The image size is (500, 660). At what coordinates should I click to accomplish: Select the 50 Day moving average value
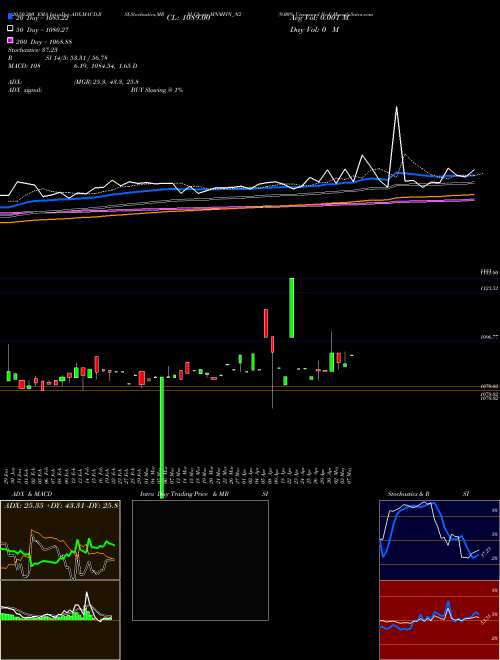43,30
